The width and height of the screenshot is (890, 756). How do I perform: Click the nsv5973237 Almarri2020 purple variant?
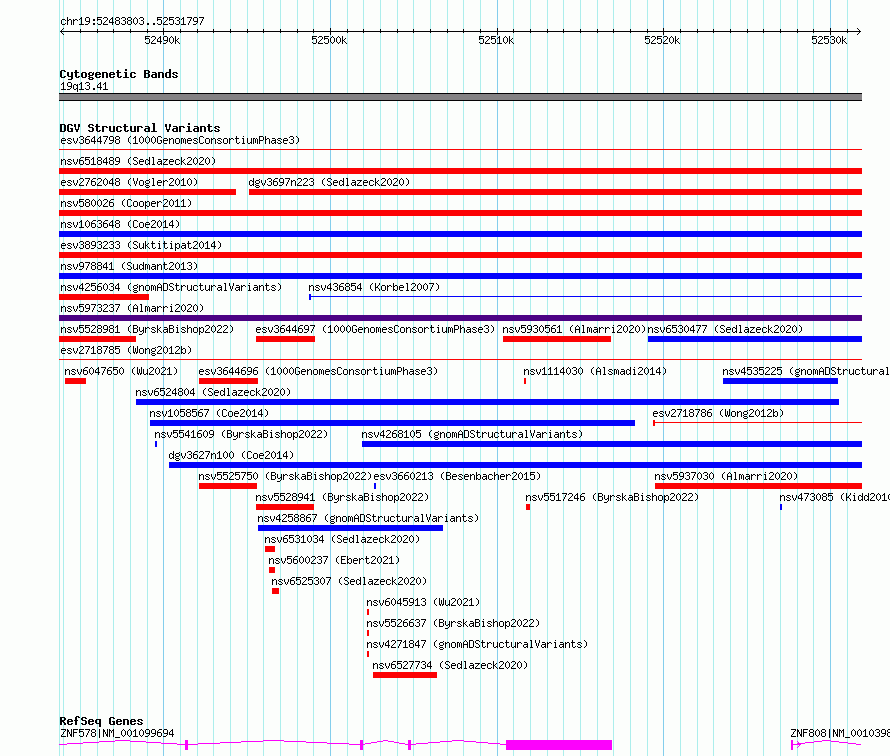coord(460,318)
